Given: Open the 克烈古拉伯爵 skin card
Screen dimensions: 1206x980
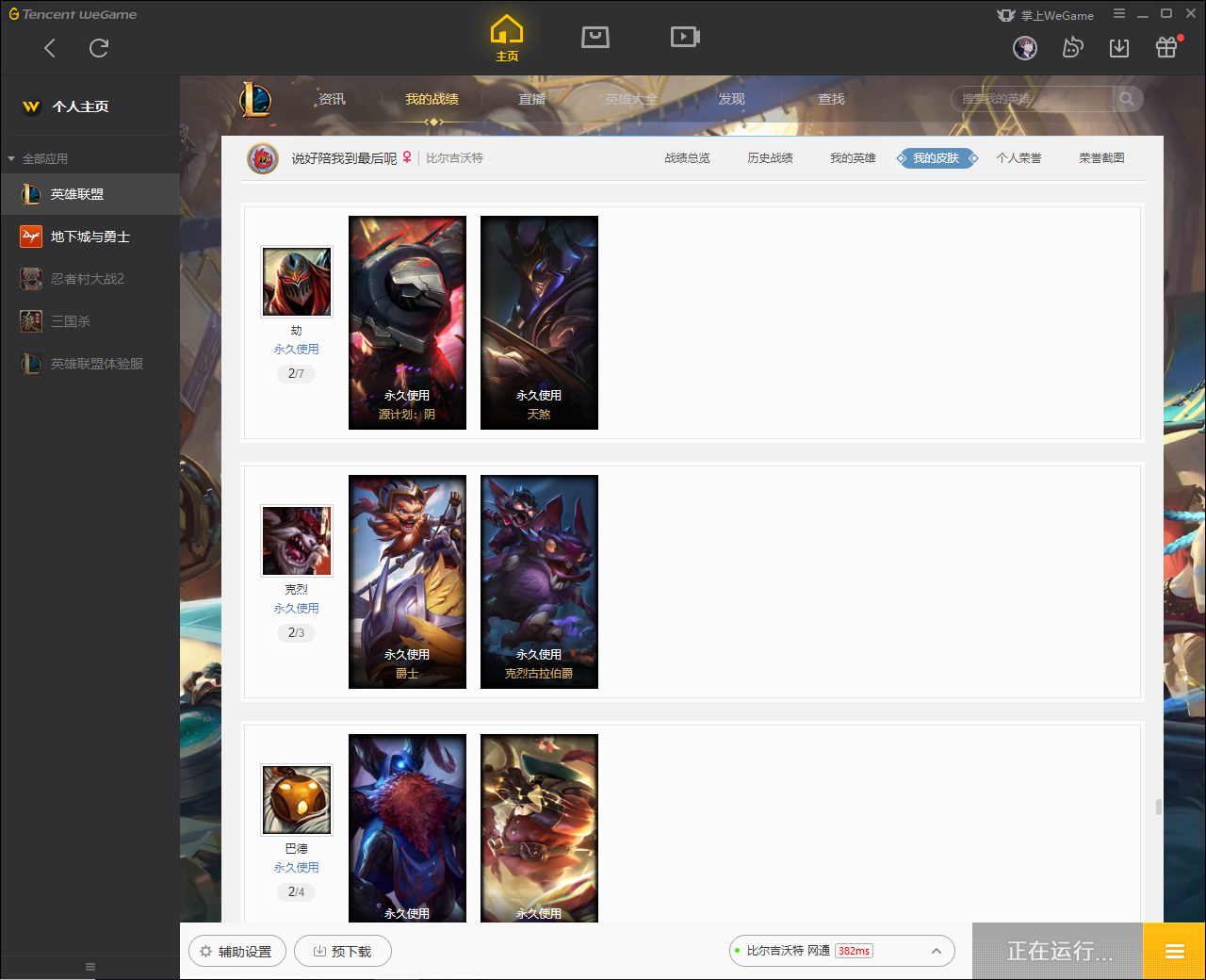Looking at the screenshot, I should point(540,581).
